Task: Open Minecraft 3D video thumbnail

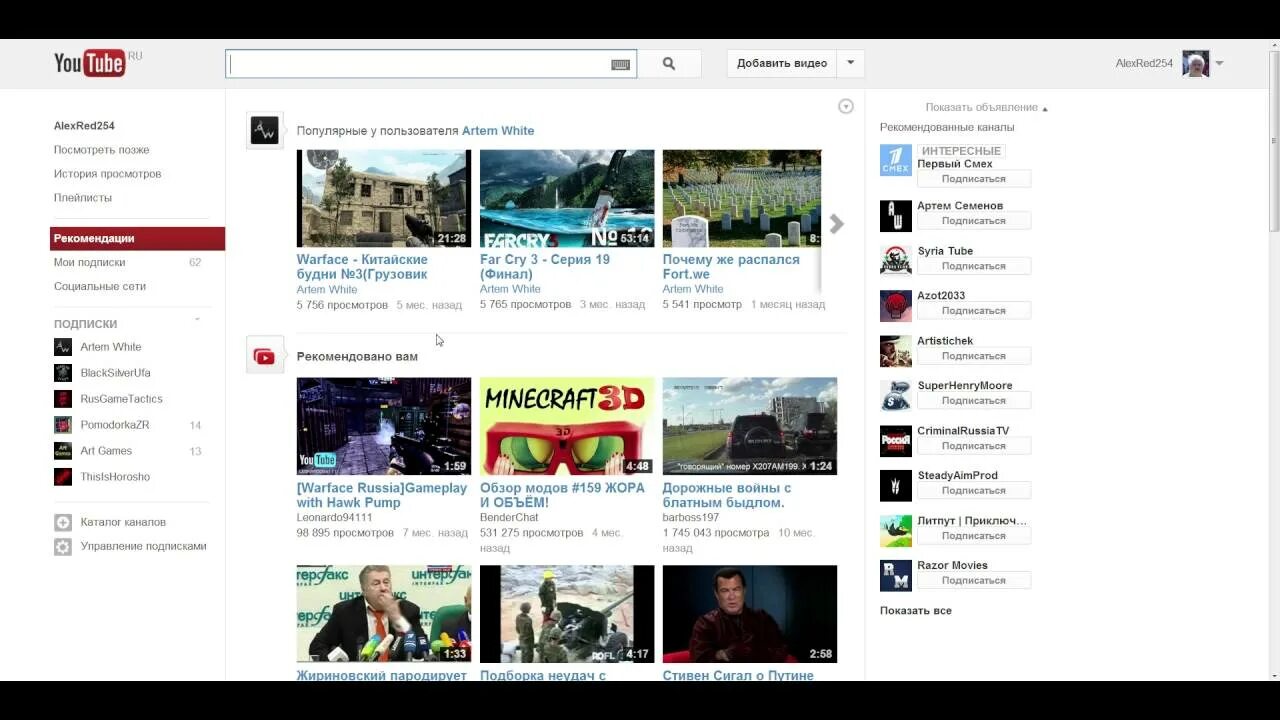Action: click(567, 426)
